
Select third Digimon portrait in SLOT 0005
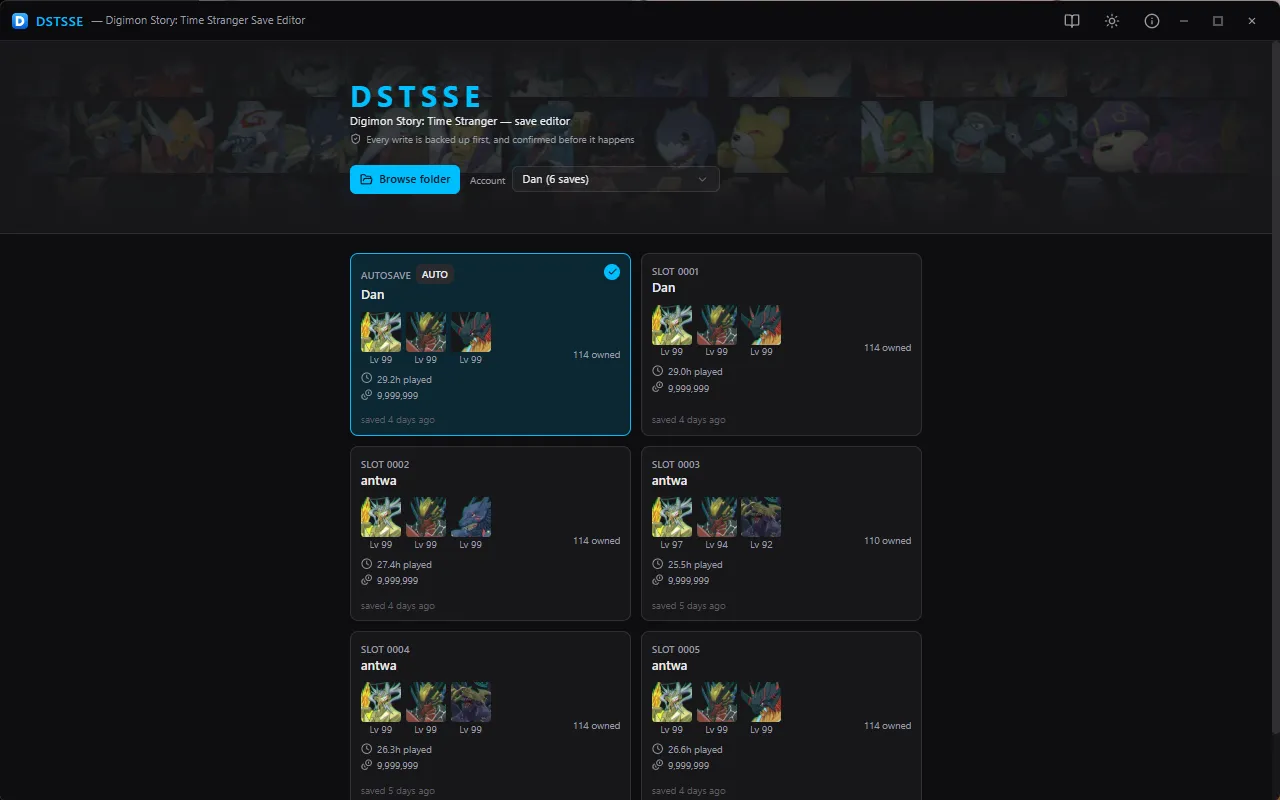[762, 702]
